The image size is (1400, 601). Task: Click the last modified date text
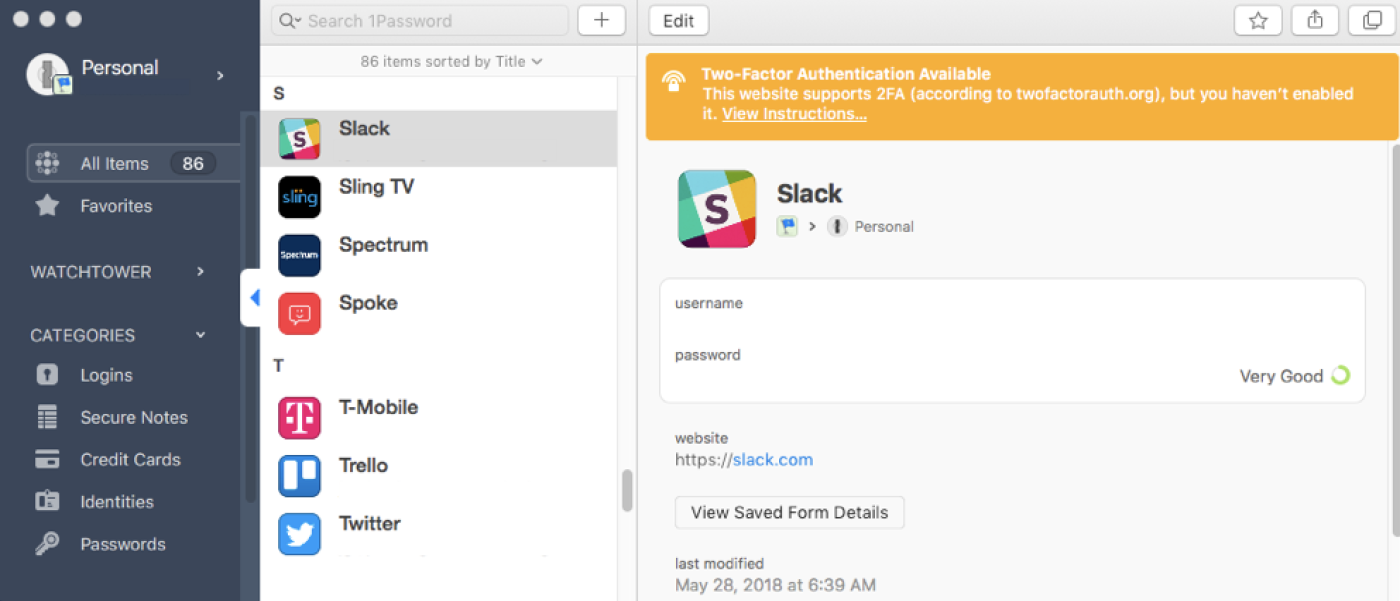coord(775,585)
